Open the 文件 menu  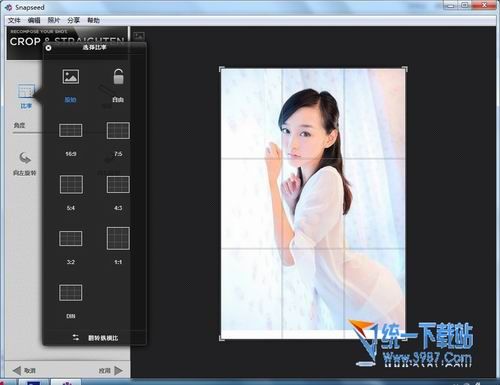pos(14,20)
